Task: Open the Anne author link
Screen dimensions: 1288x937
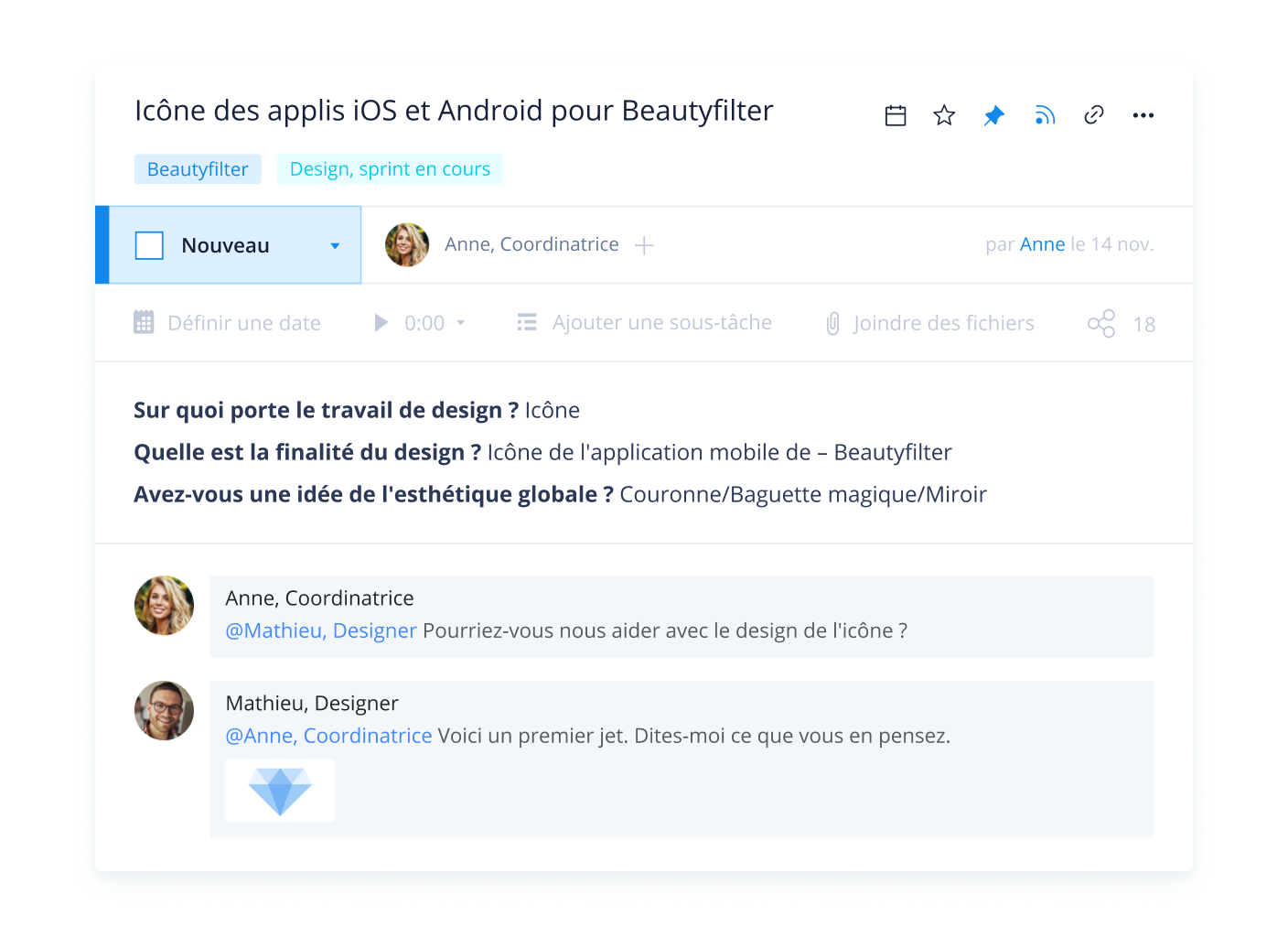Action: pyautogui.click(x=1042, y=244)
